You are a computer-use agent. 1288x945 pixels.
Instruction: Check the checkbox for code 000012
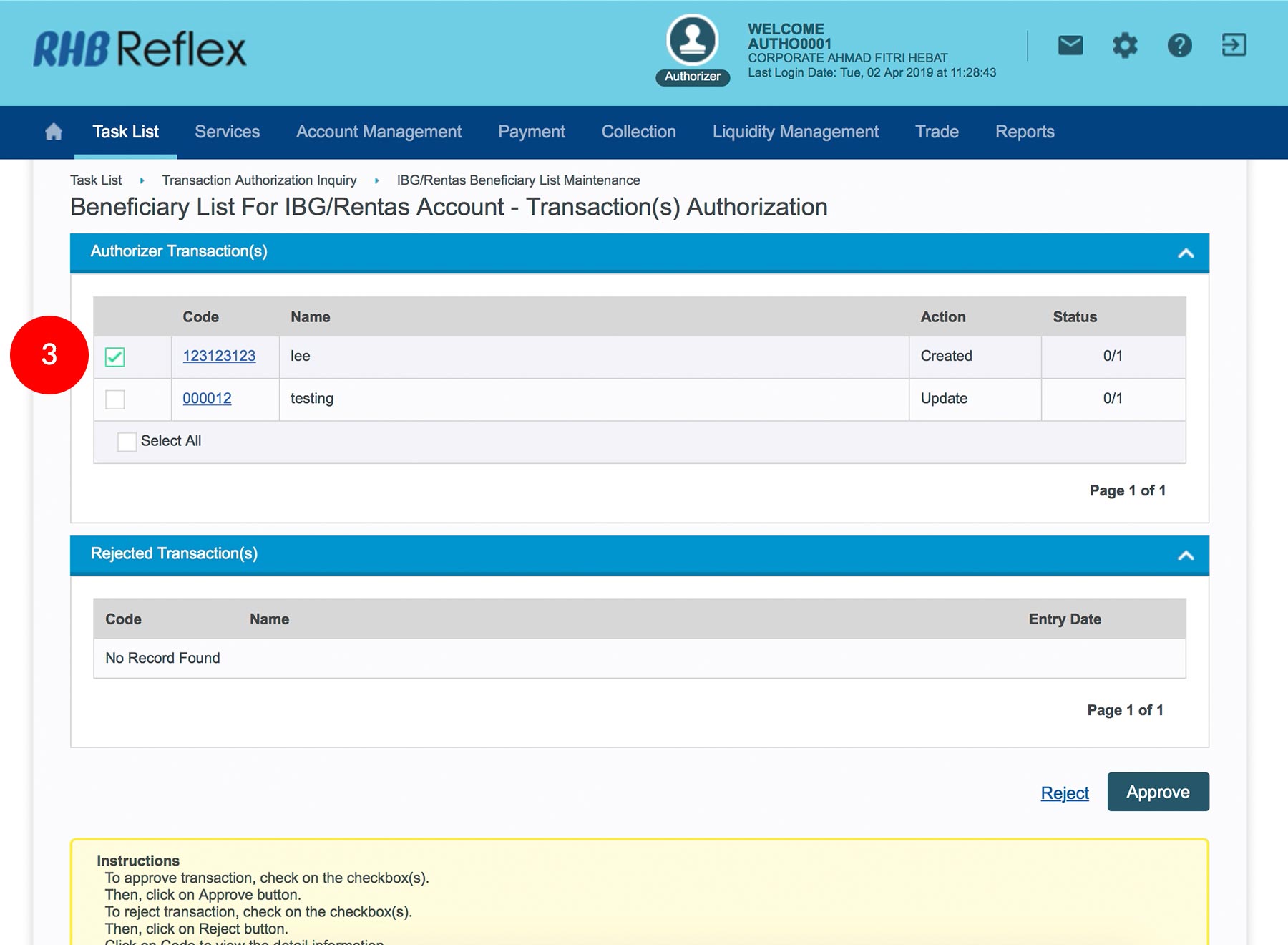point(115,399)
